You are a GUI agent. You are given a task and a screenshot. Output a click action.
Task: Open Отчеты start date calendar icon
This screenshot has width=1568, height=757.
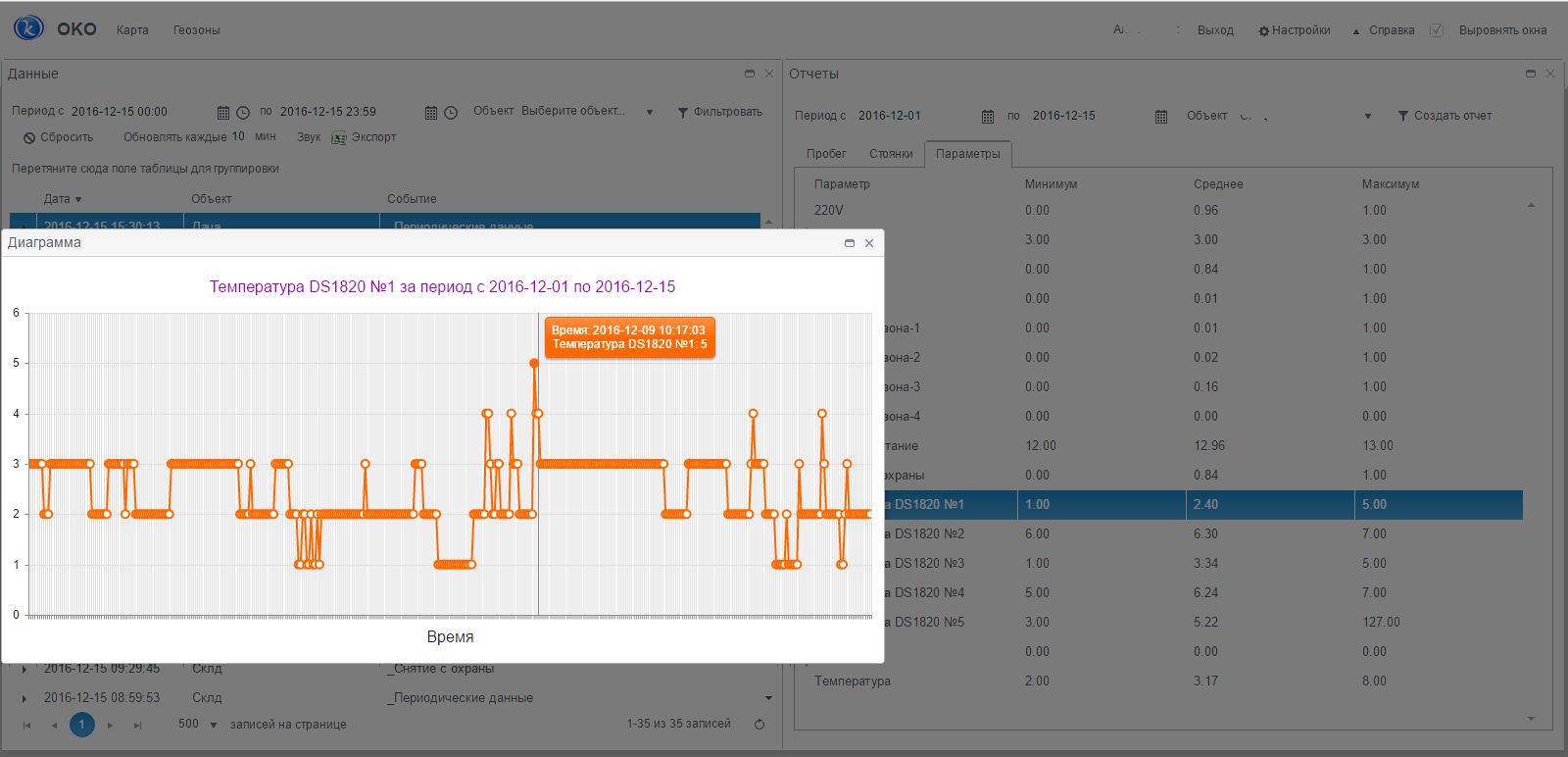[x=988, y=117]
